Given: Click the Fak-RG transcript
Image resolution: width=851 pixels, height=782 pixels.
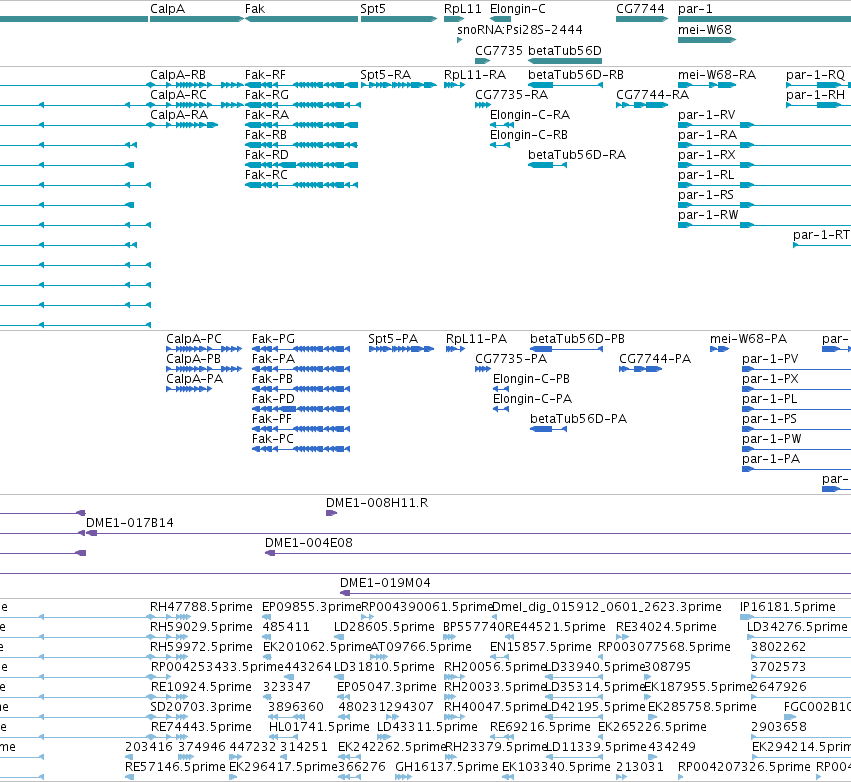Looking at the screenshot, I should [x=303, y=105].
